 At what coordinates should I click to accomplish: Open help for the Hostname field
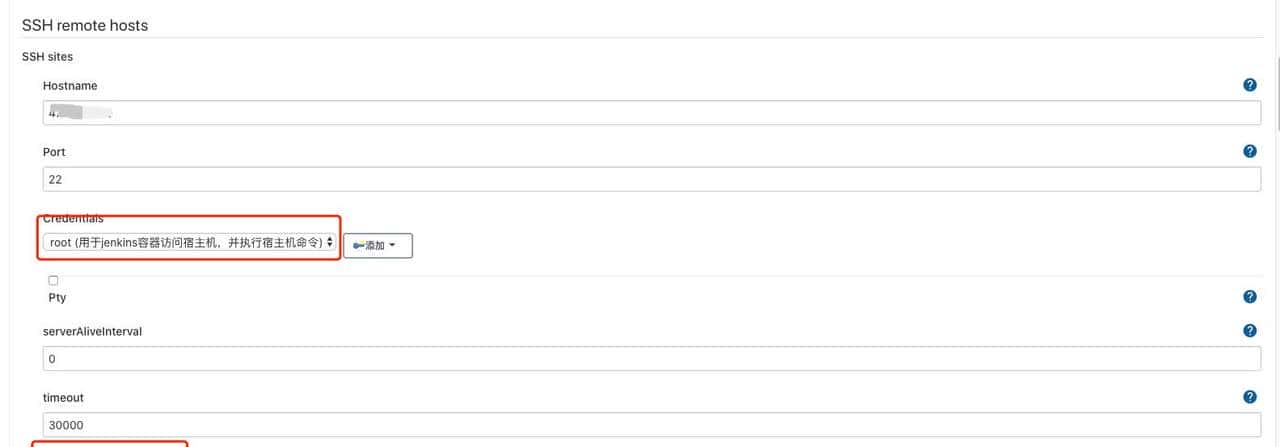coord(1249,86)
